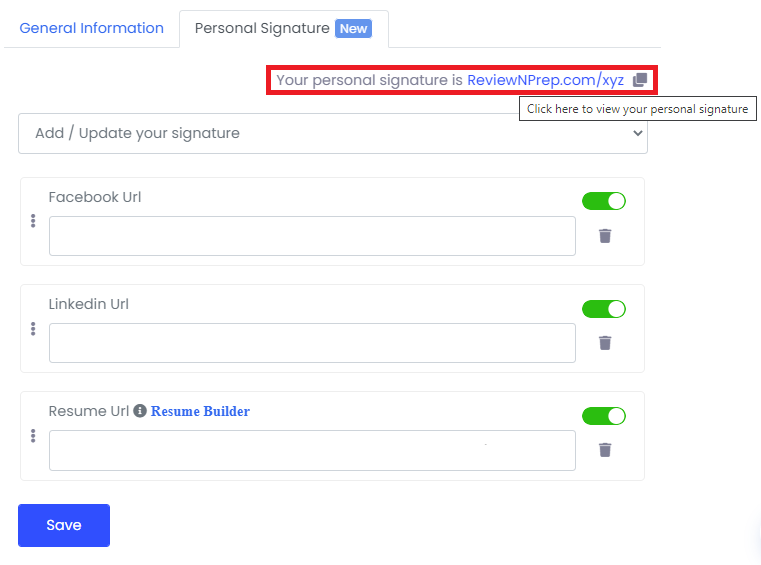The height and width of the screenshot is (565, 761).
Task: Expand dropdown using the chevron arrow
Action: (638, 133)
